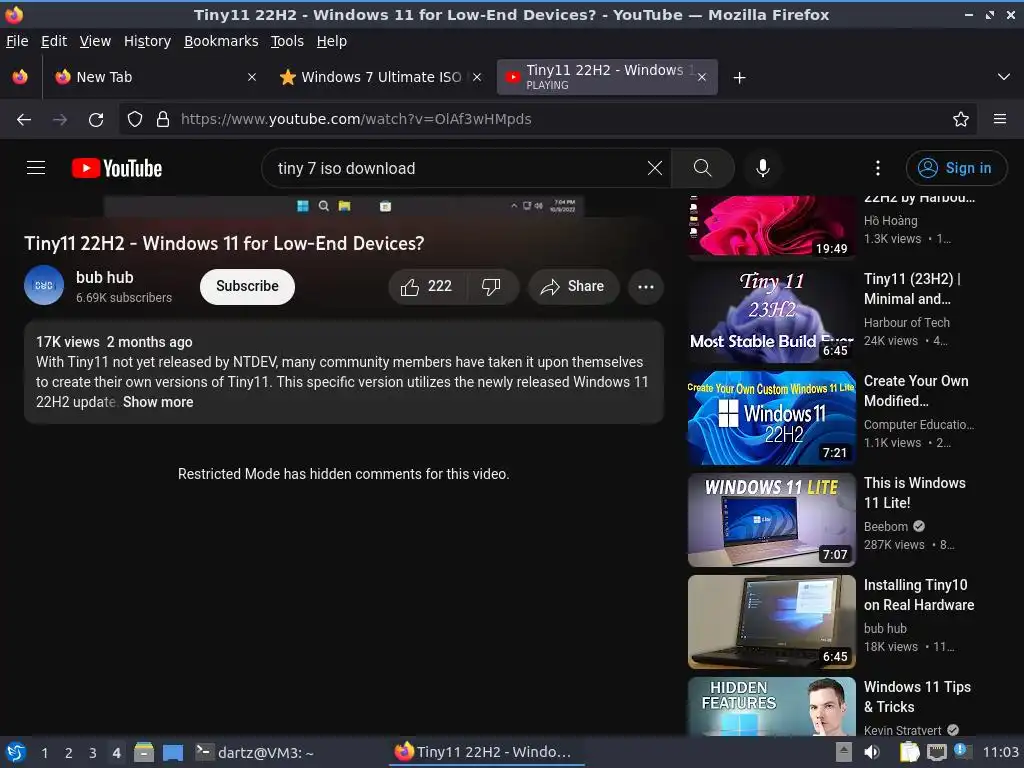
Task: Switch to the New Tab tab
Action: point(155,77)
